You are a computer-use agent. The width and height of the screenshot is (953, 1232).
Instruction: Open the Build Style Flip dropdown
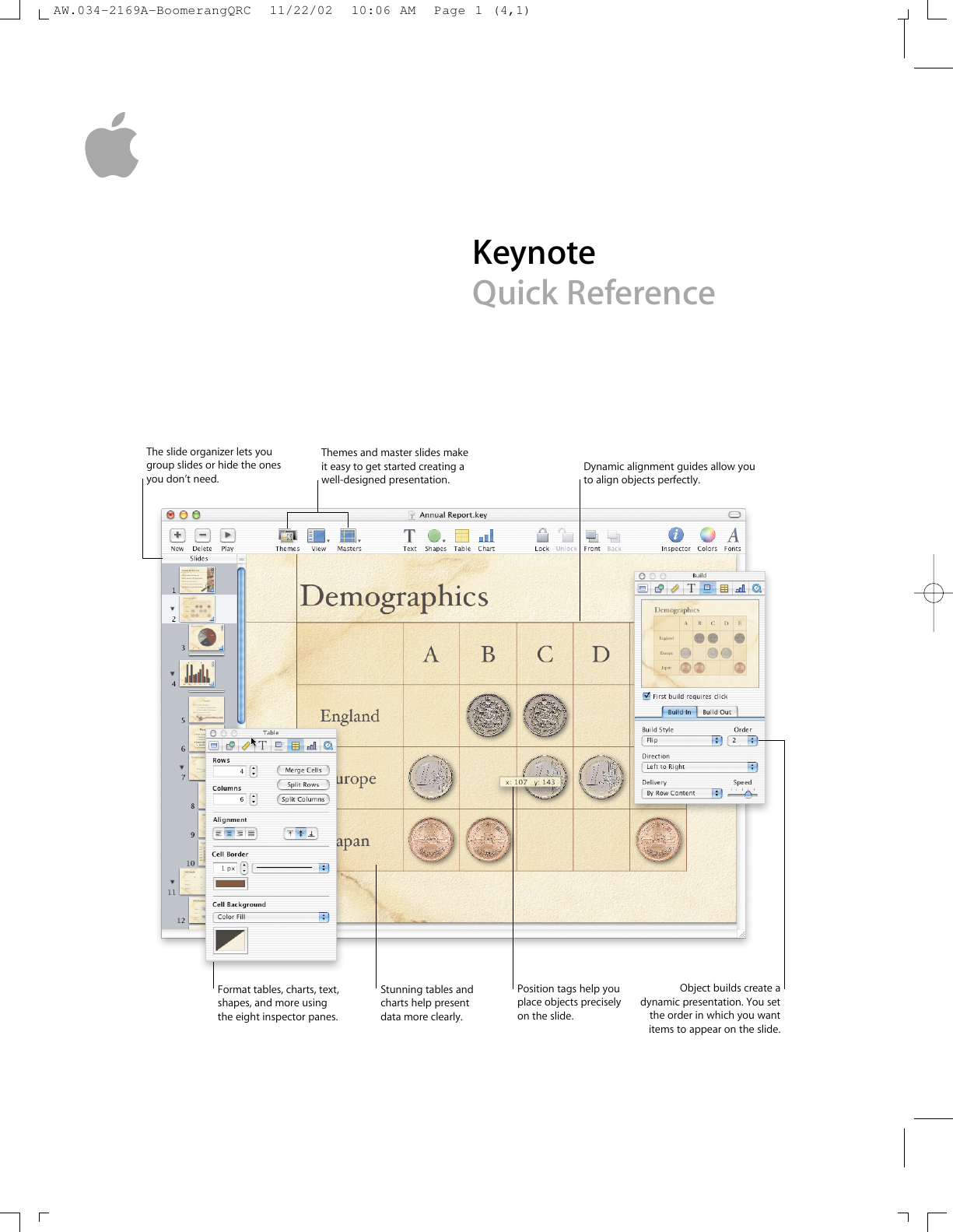coord(681,740)
